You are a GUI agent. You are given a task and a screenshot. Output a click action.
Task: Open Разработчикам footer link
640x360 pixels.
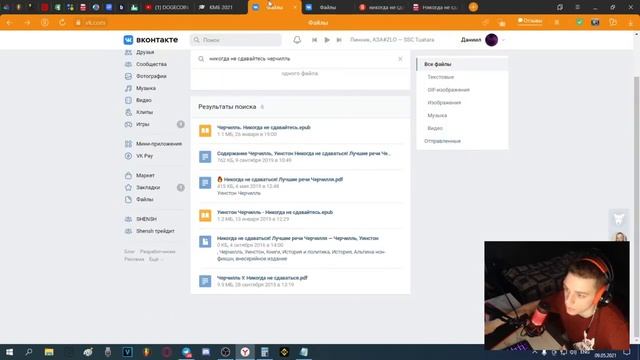point(158,251)
